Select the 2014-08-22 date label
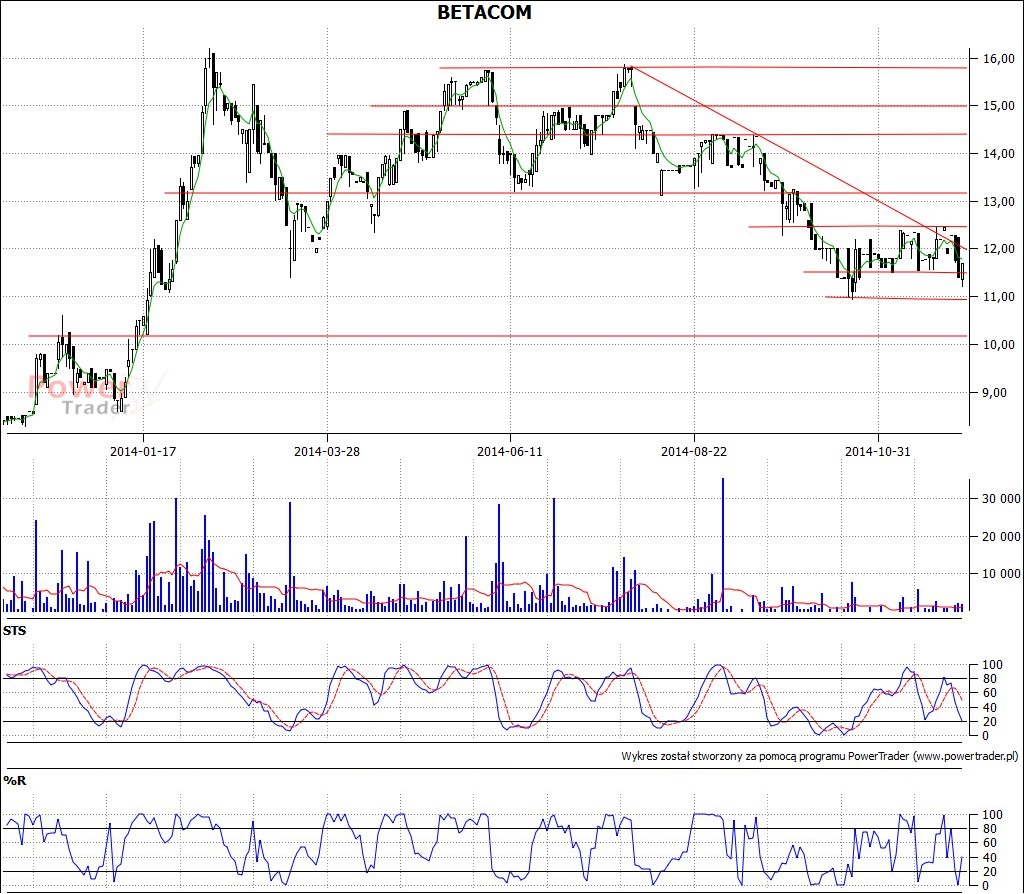 point(694,451)
